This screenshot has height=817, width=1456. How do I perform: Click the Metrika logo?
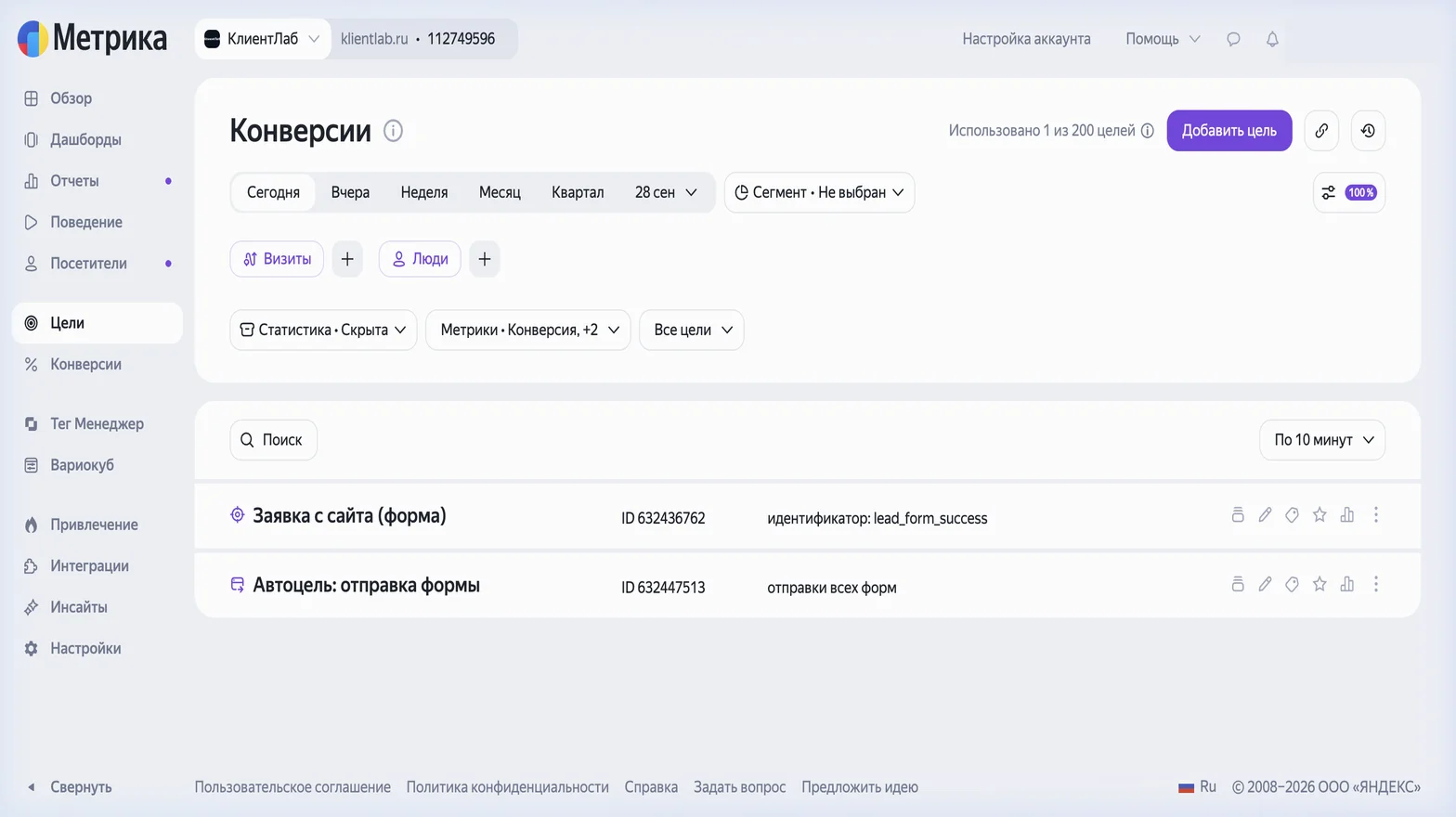[x=92, y=38]
